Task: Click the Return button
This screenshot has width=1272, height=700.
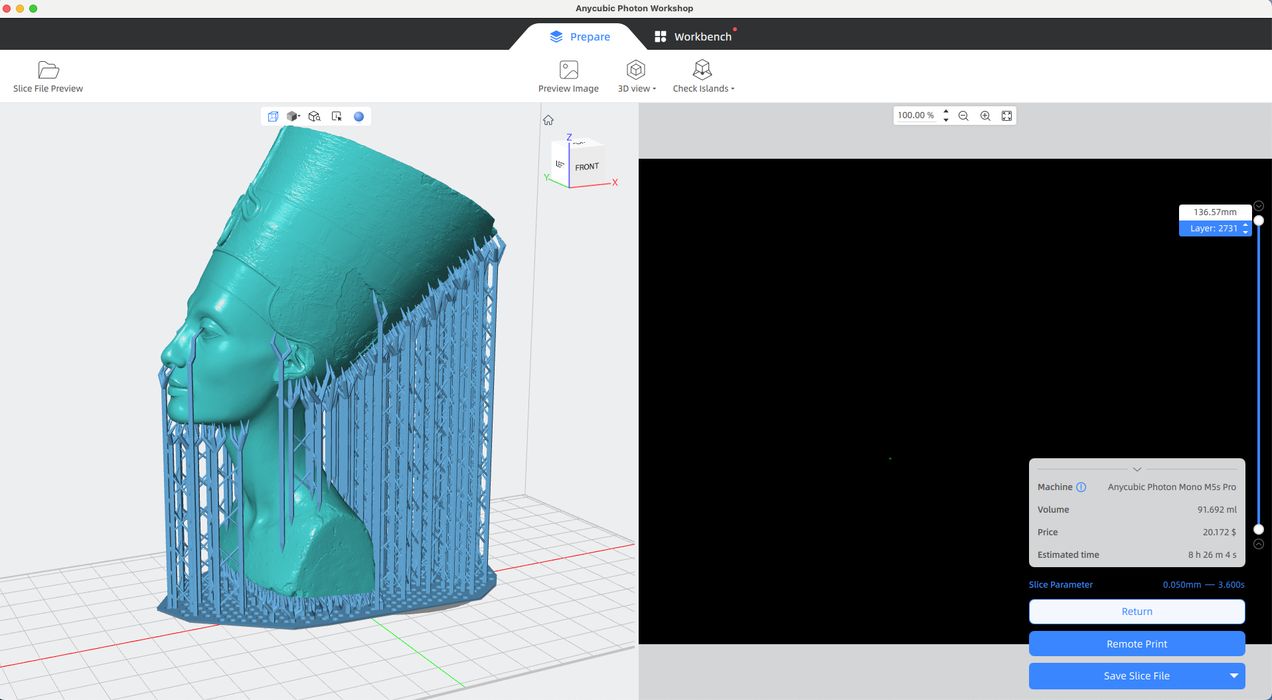Action: tap(1137, 611)
